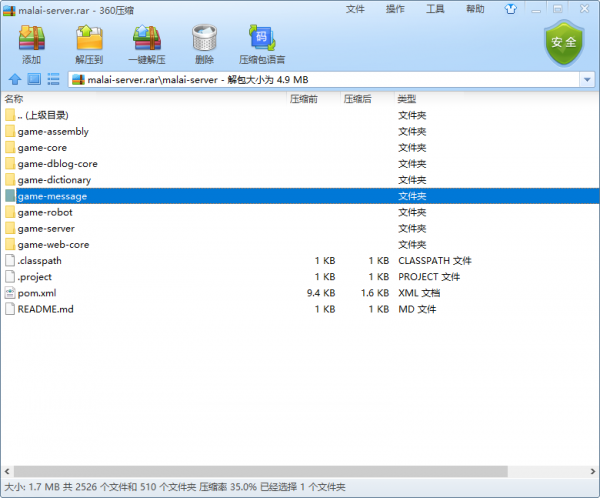Click the '.project' file name
The width and height of the screenshot is (600, 498).
[x=34, y=277]
